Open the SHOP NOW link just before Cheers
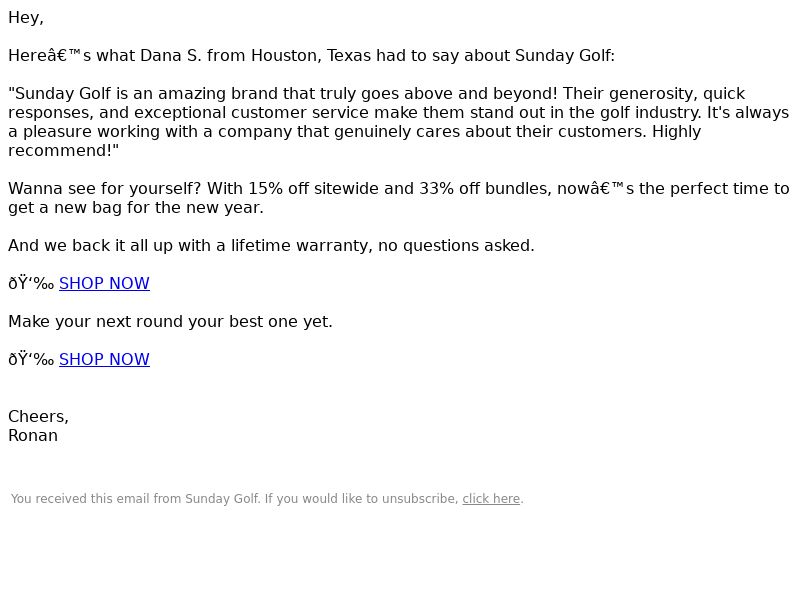The height and width of the screenshot is (600, 800). pos(104,359)
